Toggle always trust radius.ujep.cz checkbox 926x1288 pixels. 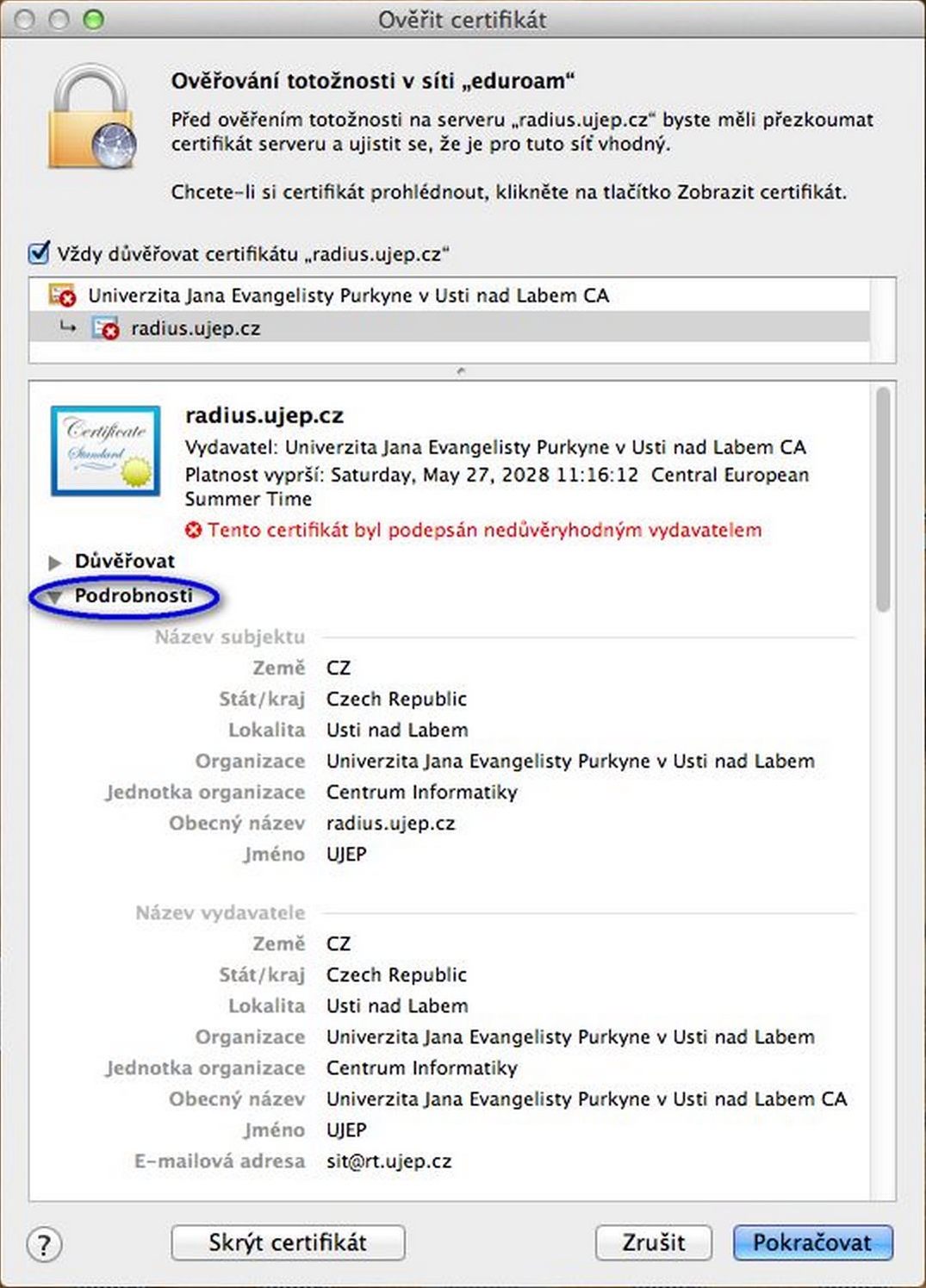coord(39,253)
